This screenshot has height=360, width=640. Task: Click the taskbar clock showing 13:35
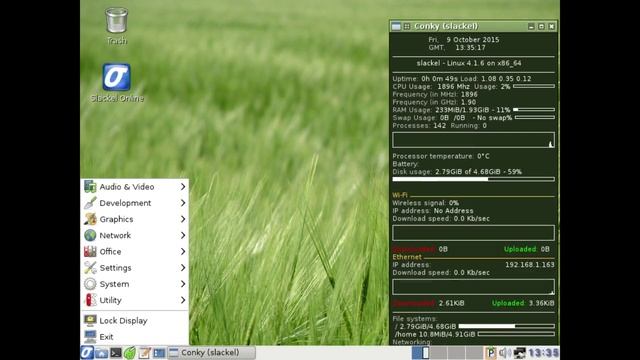point(543,353)
